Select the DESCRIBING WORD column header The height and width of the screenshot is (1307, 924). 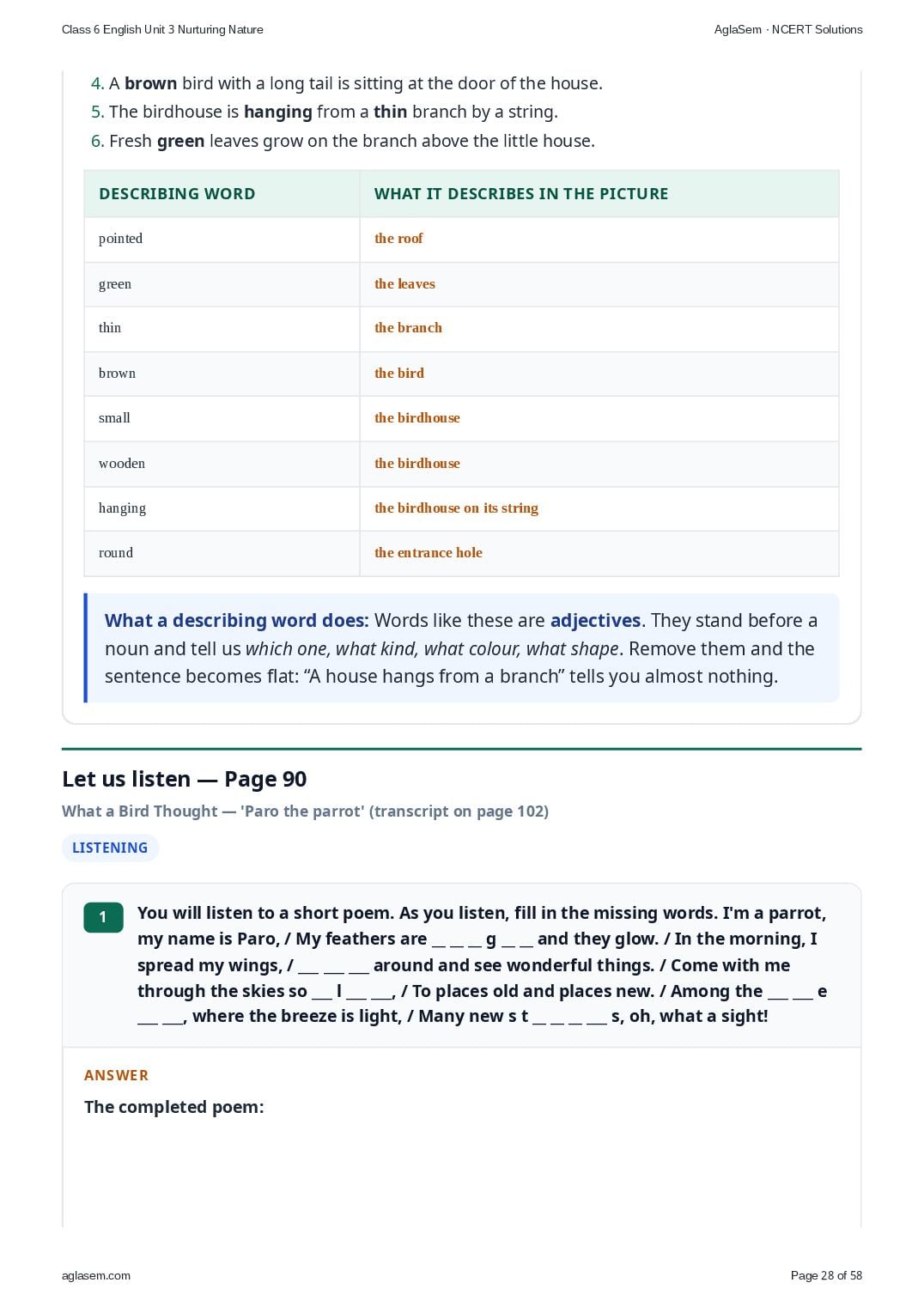pos(177,194)
